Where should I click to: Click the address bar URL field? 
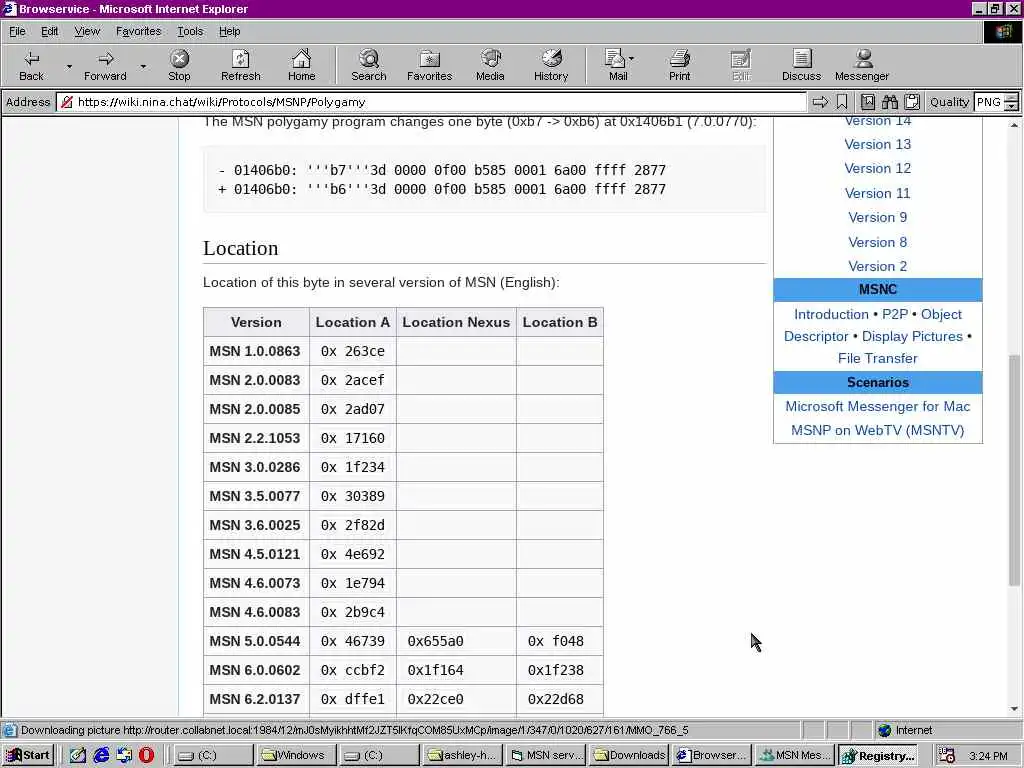point(431,102)
